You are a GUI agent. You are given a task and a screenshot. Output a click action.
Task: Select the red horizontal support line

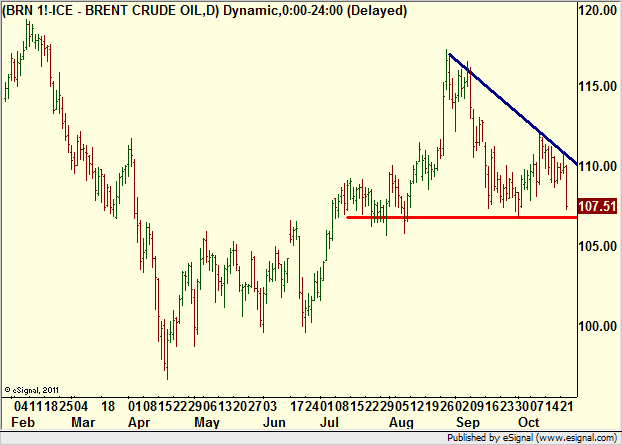[462, 217]
